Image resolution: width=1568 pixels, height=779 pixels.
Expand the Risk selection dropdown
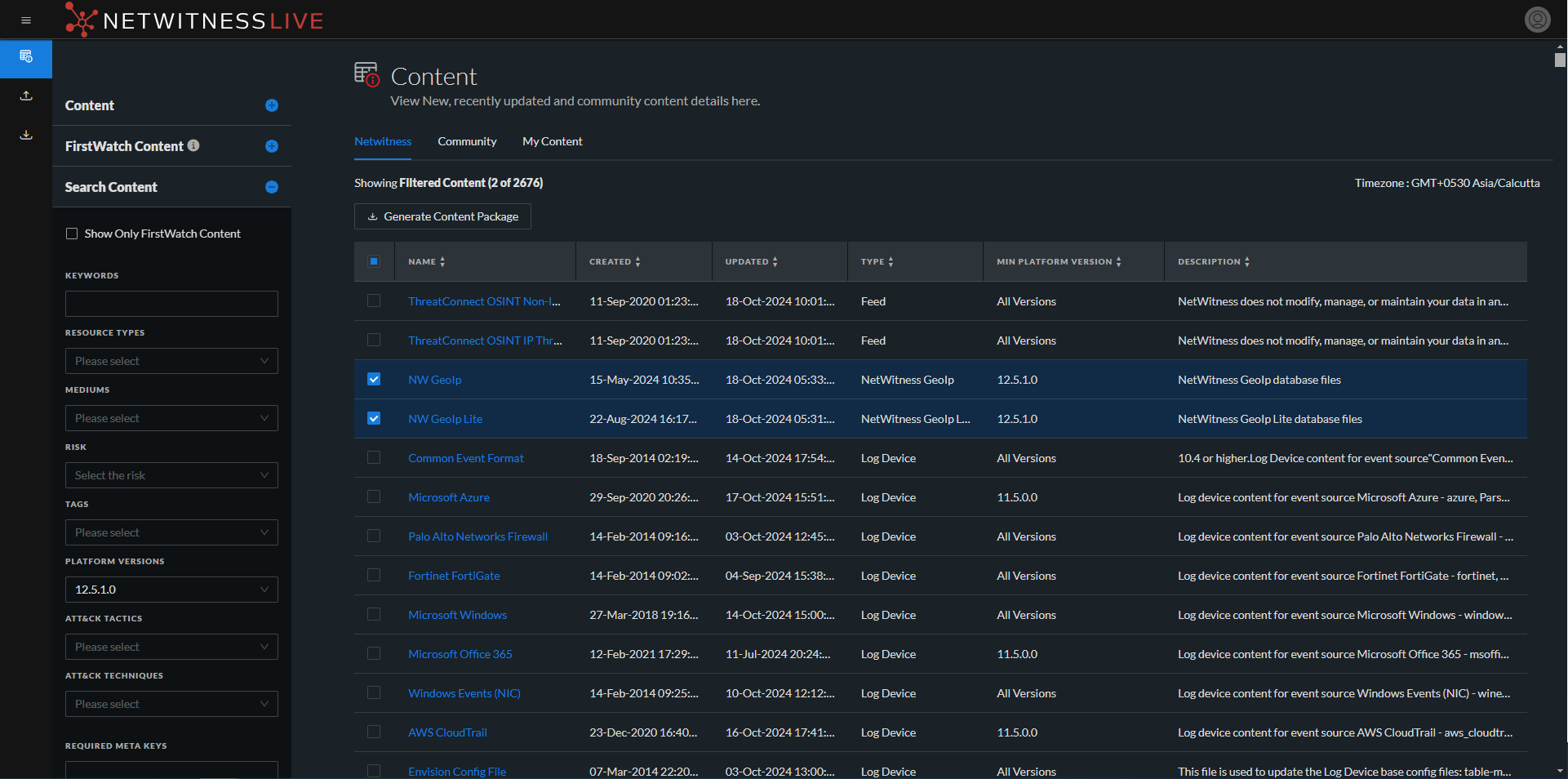(x=171, y=475)
